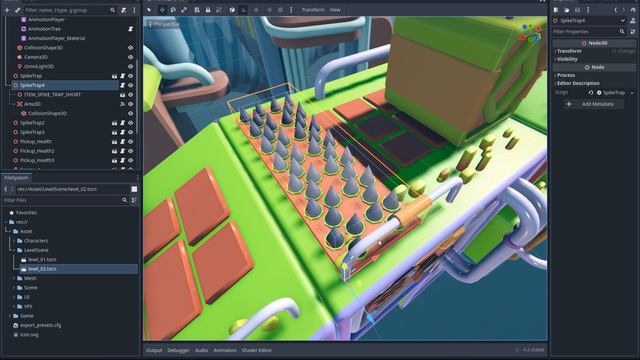
Task: Toggle snap mode in viewport toolbar
Action: point(243,10)
